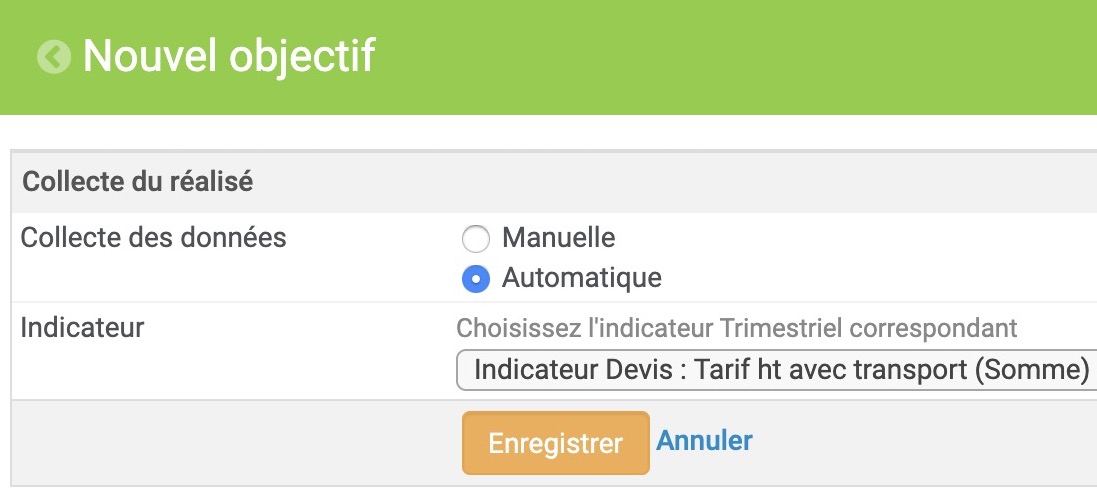The image size is (1097, 495).
Task: Cancel the form via the Annuler link
Action: click(x=704, y=440)
